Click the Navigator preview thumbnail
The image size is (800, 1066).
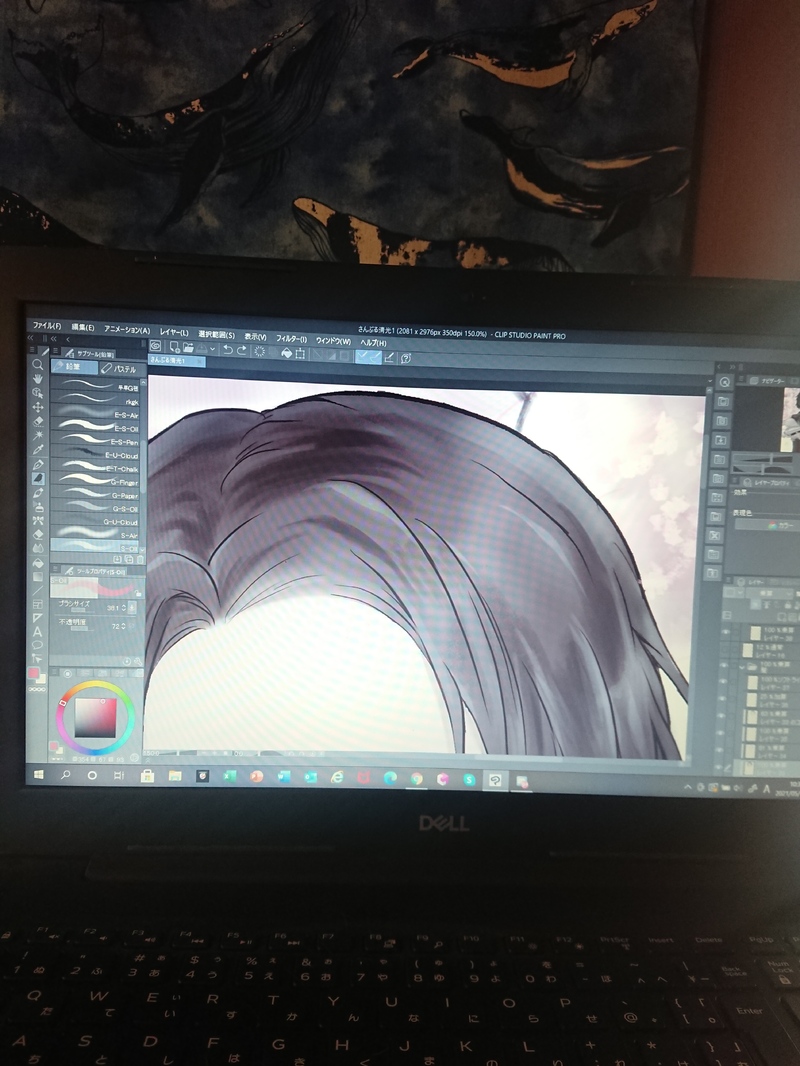(790, 419)
